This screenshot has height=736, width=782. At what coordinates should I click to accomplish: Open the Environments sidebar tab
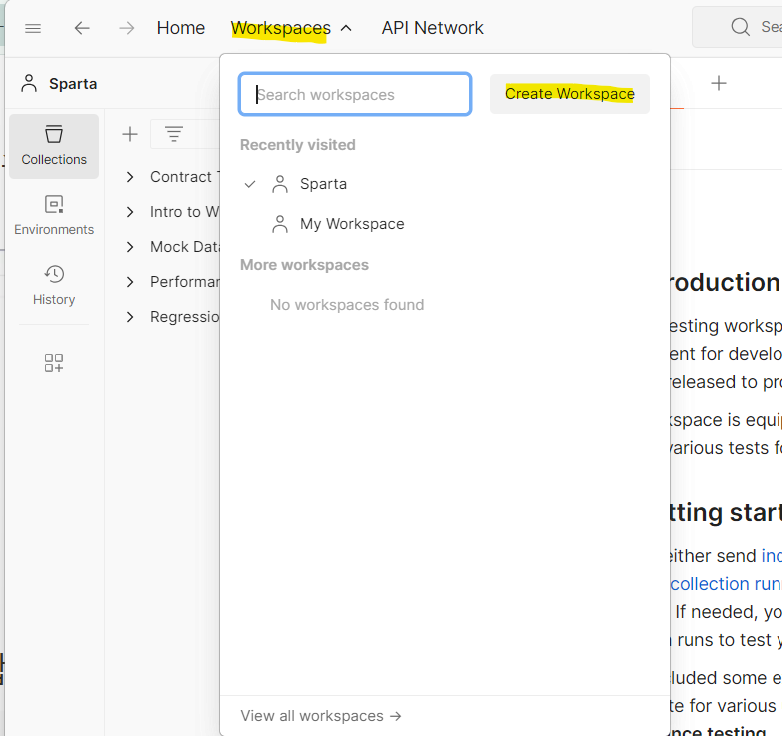coord(54,216)
